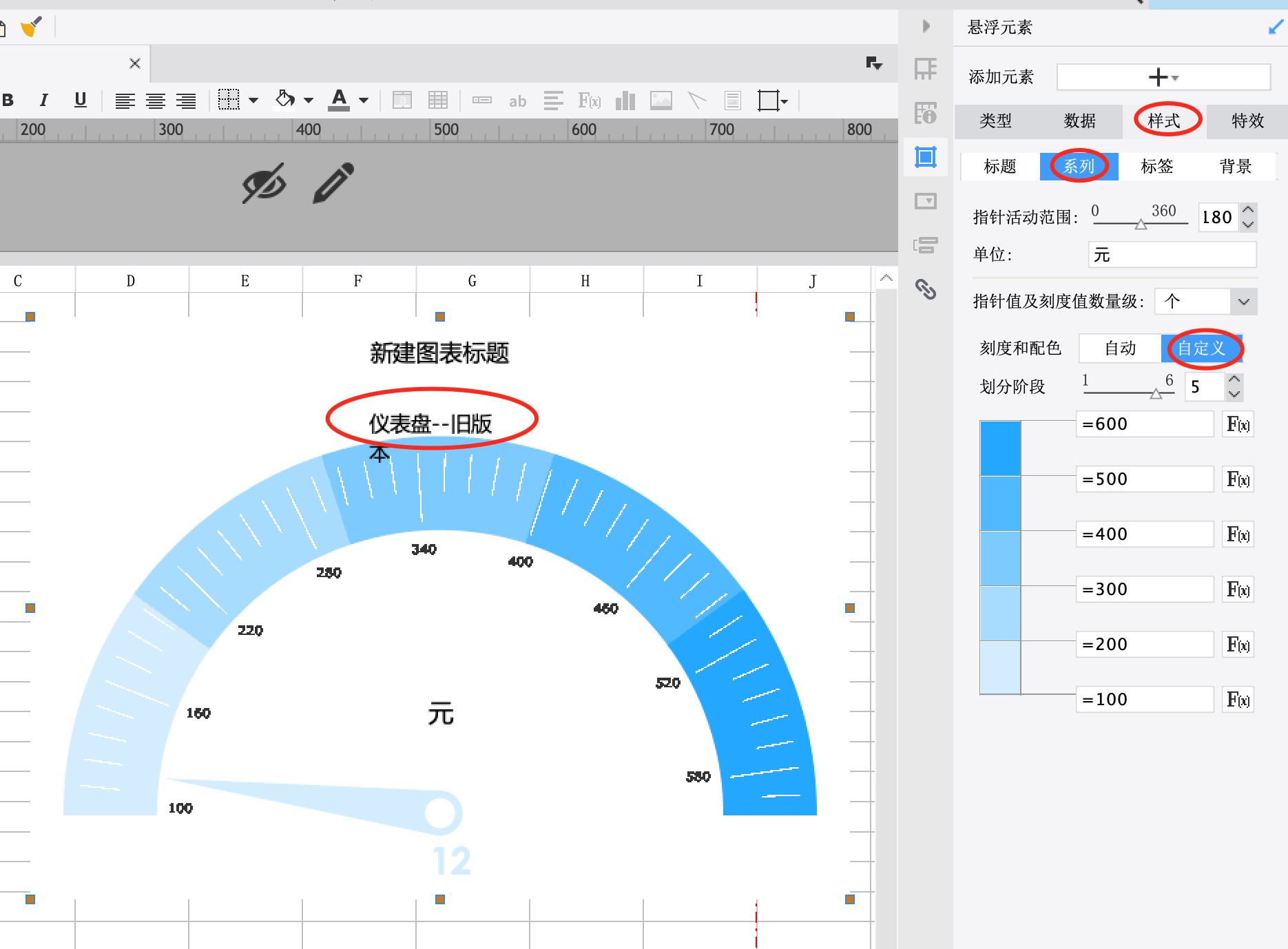Click the pointer range slider handle
The width and height of the screenshot is (1288, 949).
click(1141, 225)
